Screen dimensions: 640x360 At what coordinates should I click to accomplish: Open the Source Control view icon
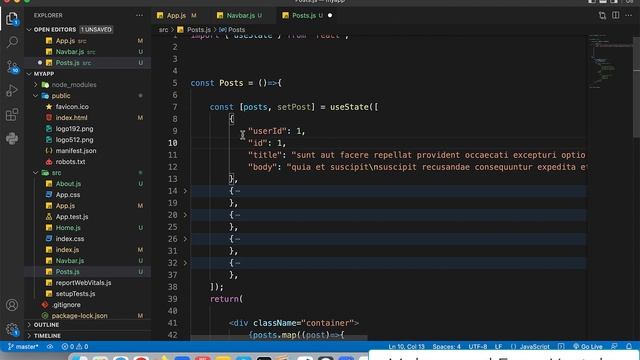coord(12,67)
